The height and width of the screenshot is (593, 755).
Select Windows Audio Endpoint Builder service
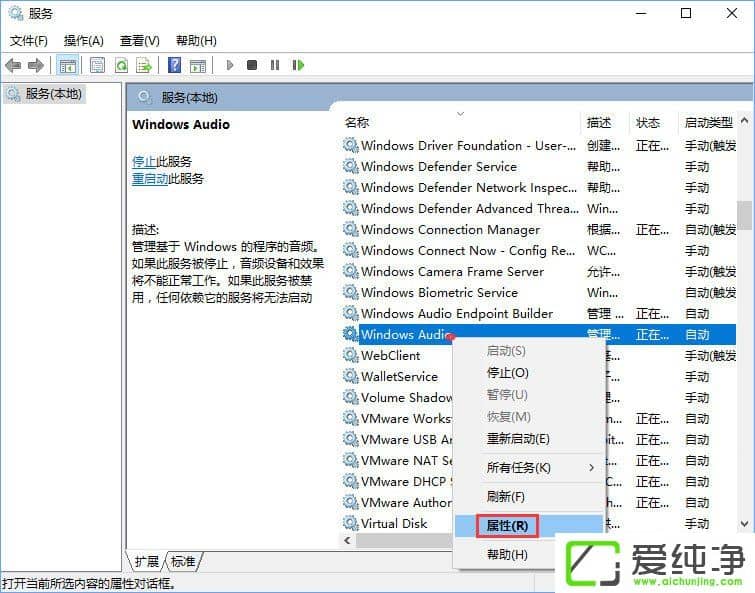pos(456,313)
